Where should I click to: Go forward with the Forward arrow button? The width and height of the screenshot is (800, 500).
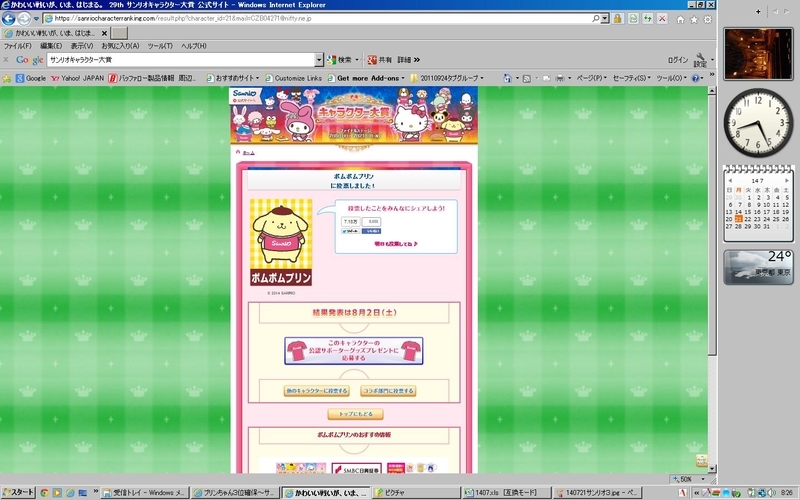[24, 19]
